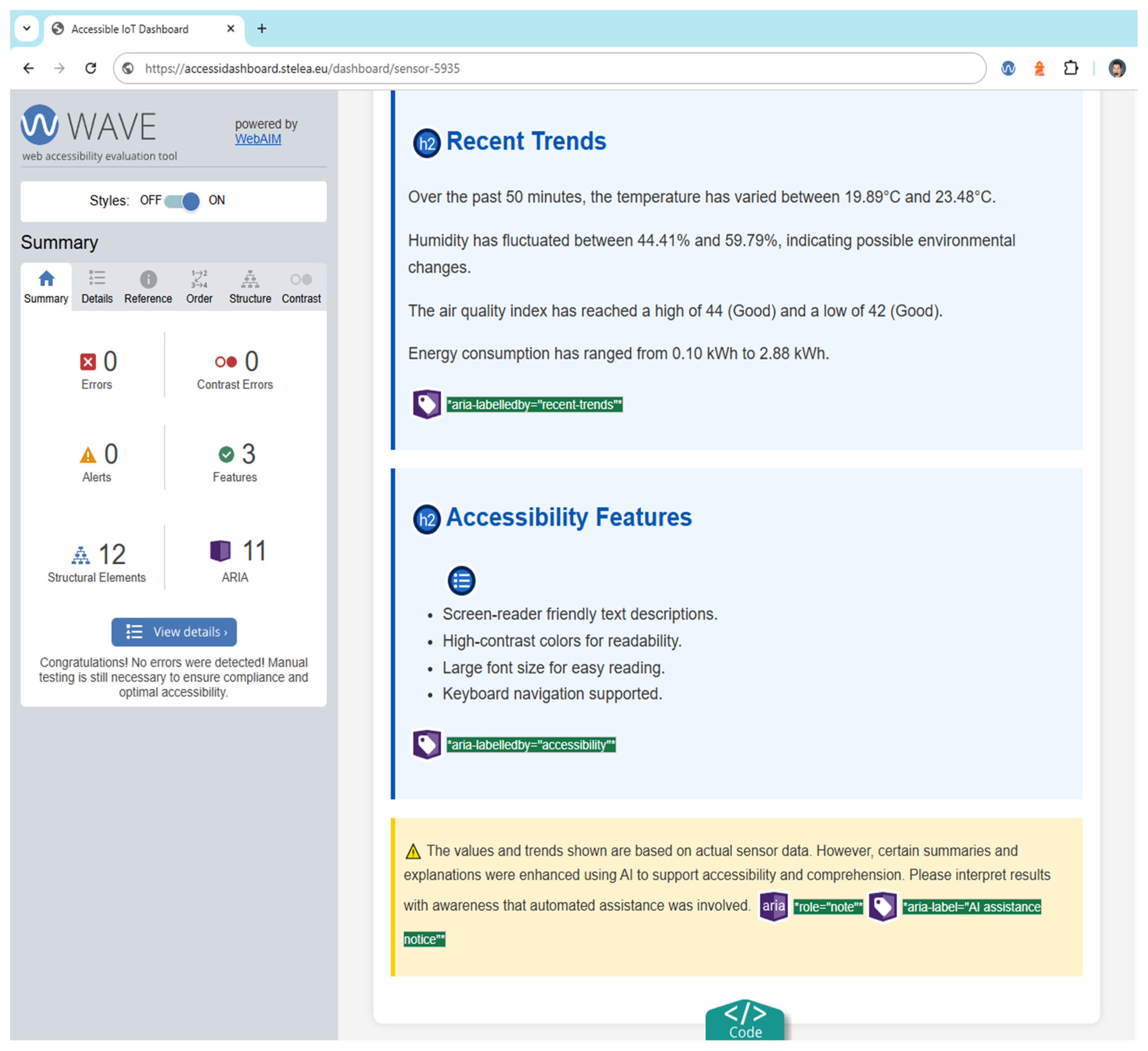1148x1051 pixels.
Task: Switch to the Details tab
Action: (97, 287)
